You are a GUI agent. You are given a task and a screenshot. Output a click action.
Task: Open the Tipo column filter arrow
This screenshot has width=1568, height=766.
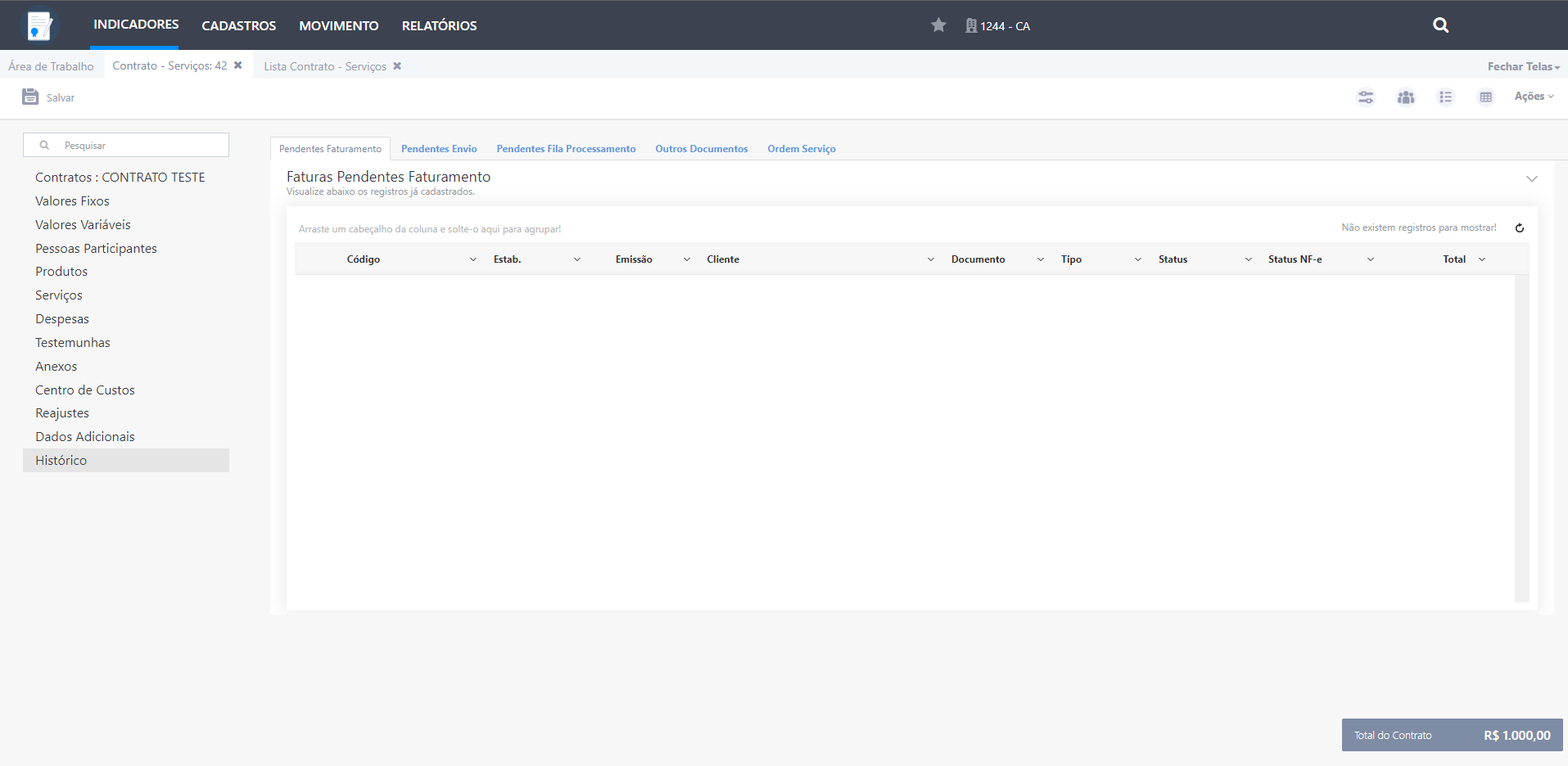[1138, 259]
